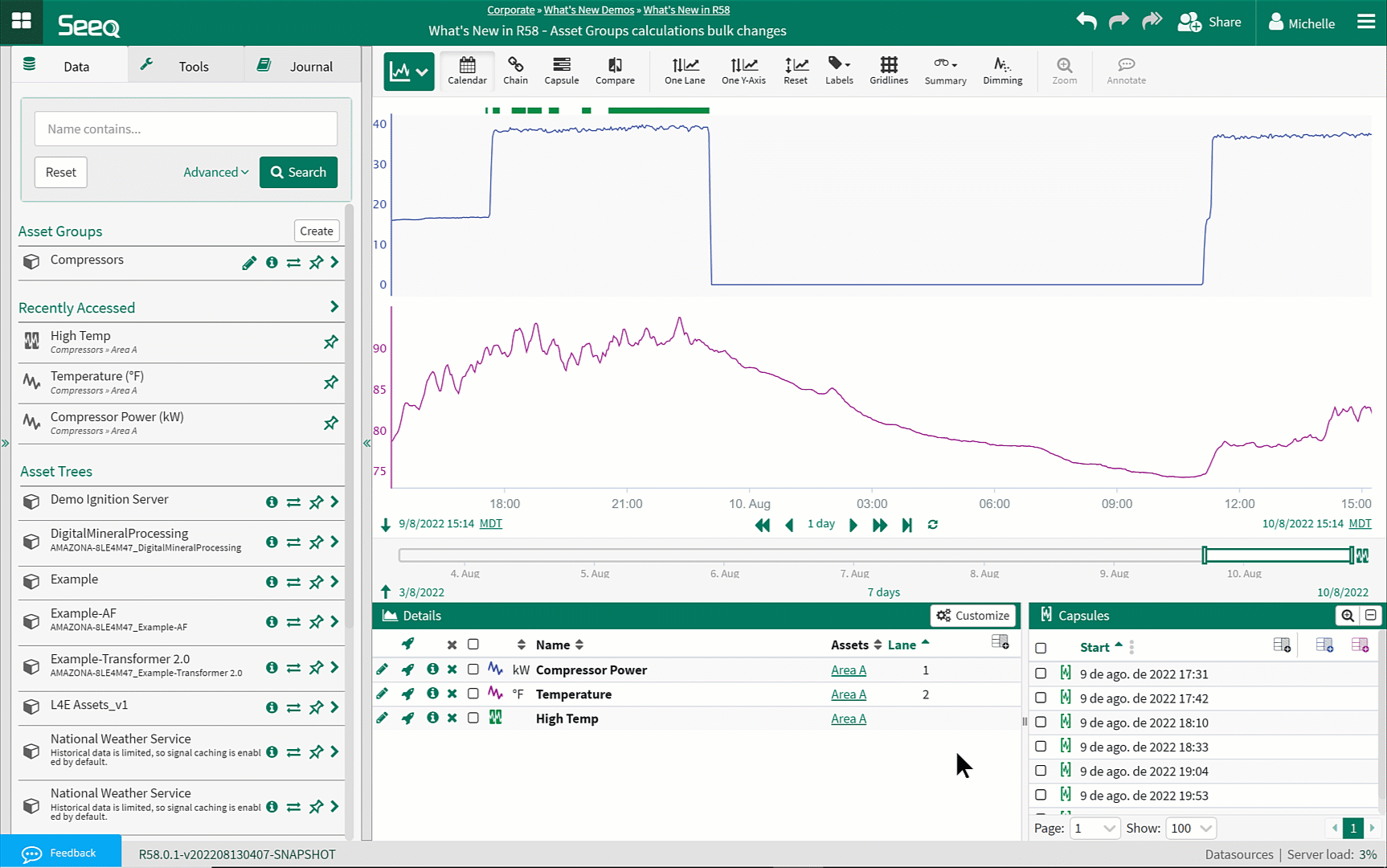Open the Calendar tool in toolbar

tap(467, 70)
